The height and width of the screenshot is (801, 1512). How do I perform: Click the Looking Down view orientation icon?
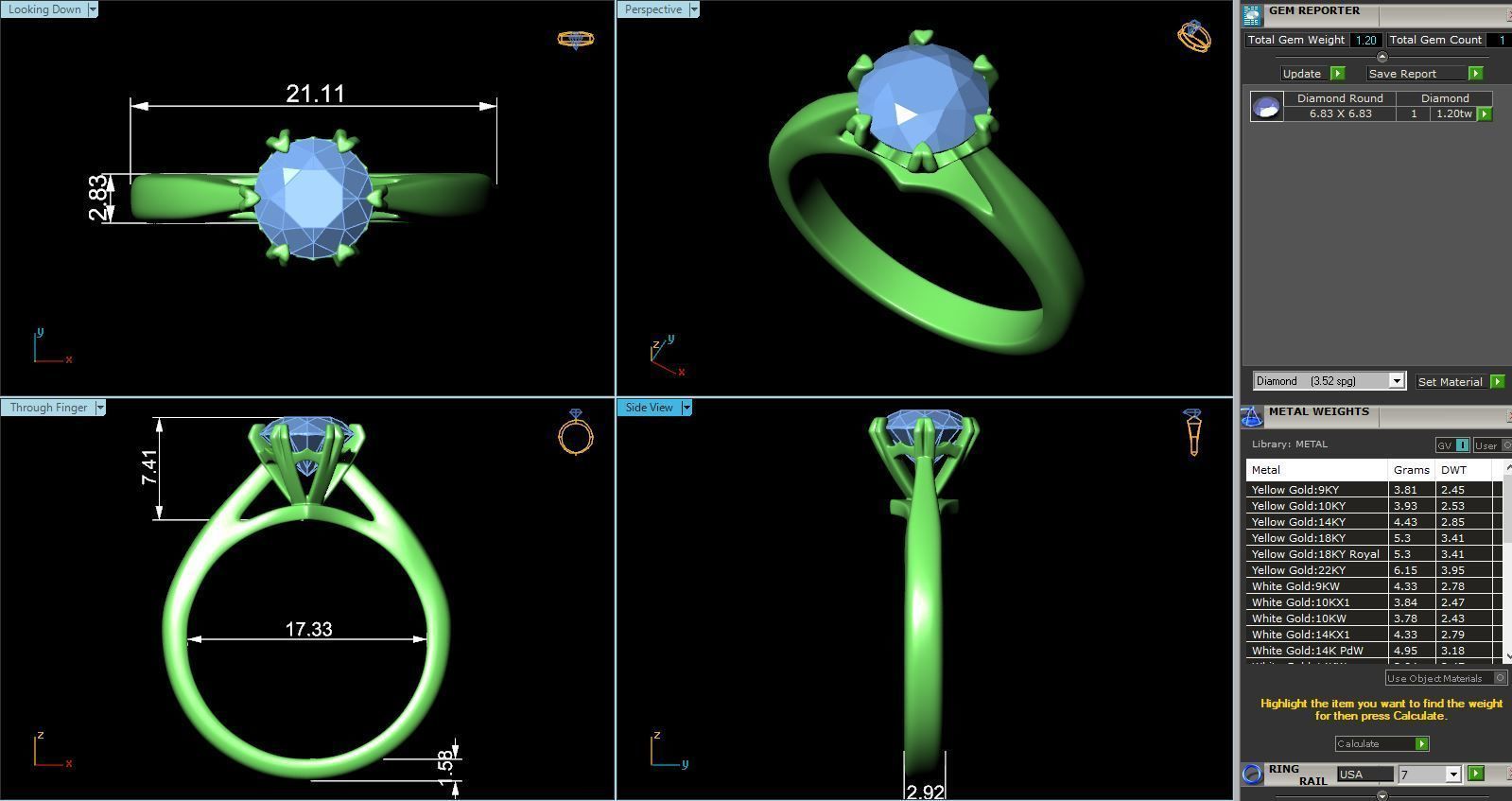(x=575, y=40)
